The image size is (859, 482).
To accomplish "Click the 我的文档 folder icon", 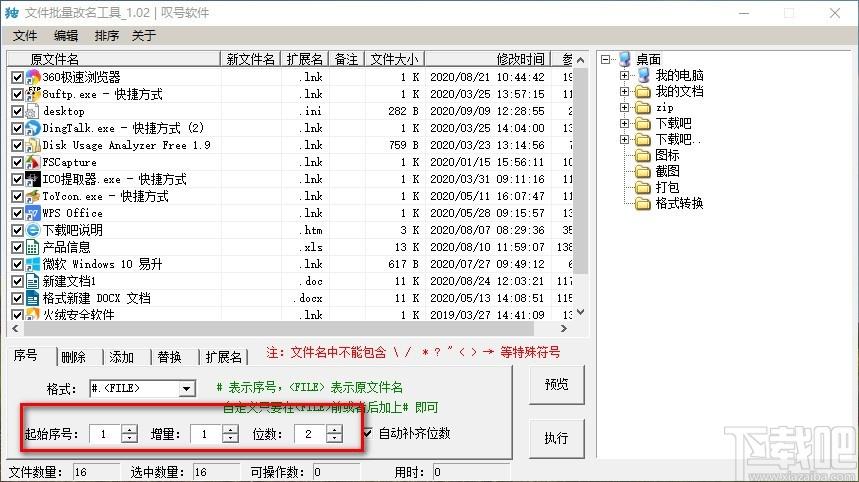I will pos(643,91).
